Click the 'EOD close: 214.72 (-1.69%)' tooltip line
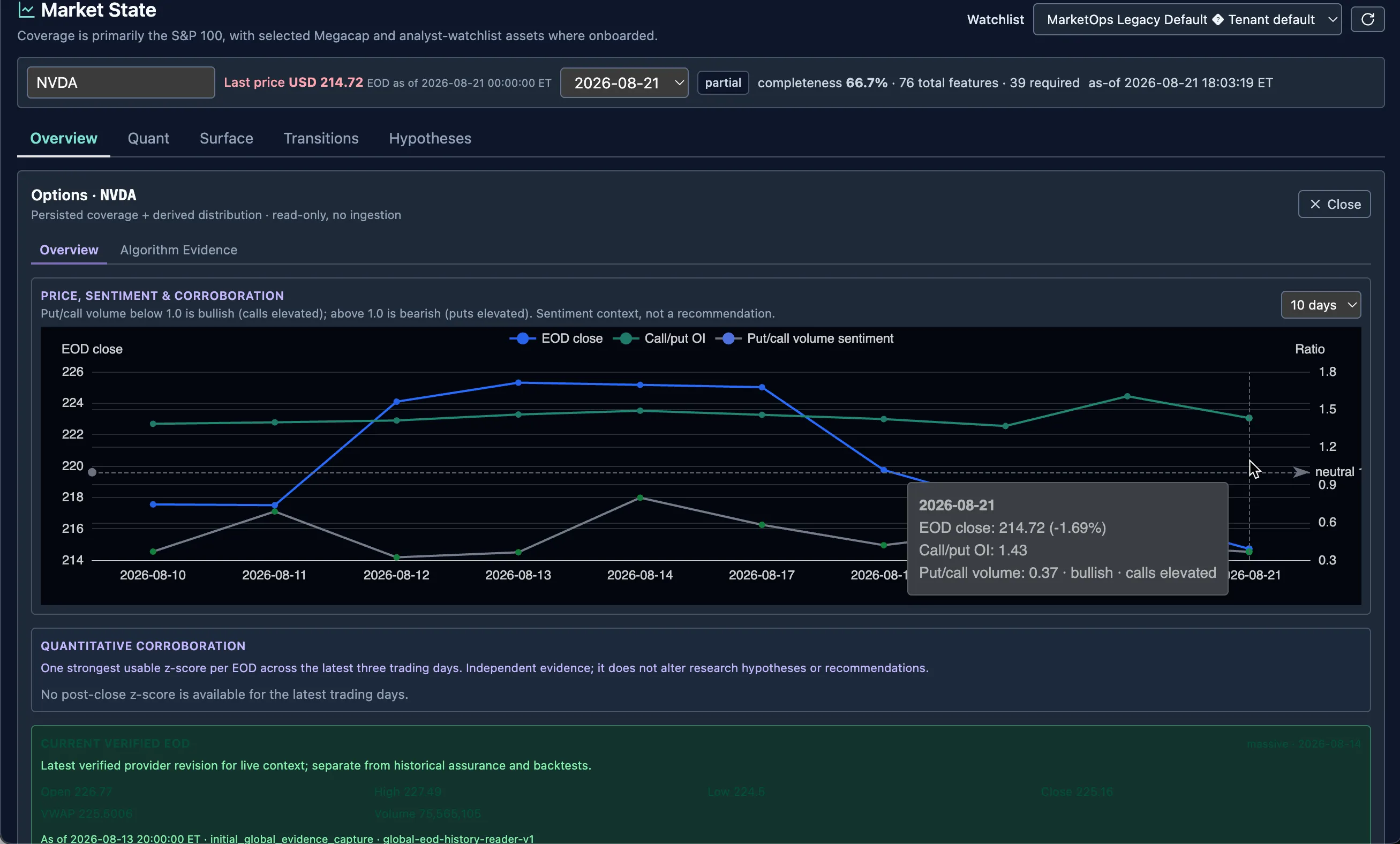The image size is (1400, 844). click(1012, 527)
